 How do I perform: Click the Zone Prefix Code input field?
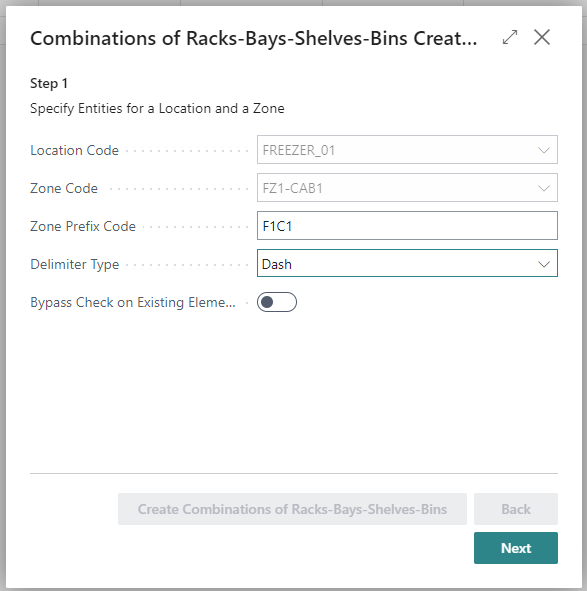coord(407,226)
